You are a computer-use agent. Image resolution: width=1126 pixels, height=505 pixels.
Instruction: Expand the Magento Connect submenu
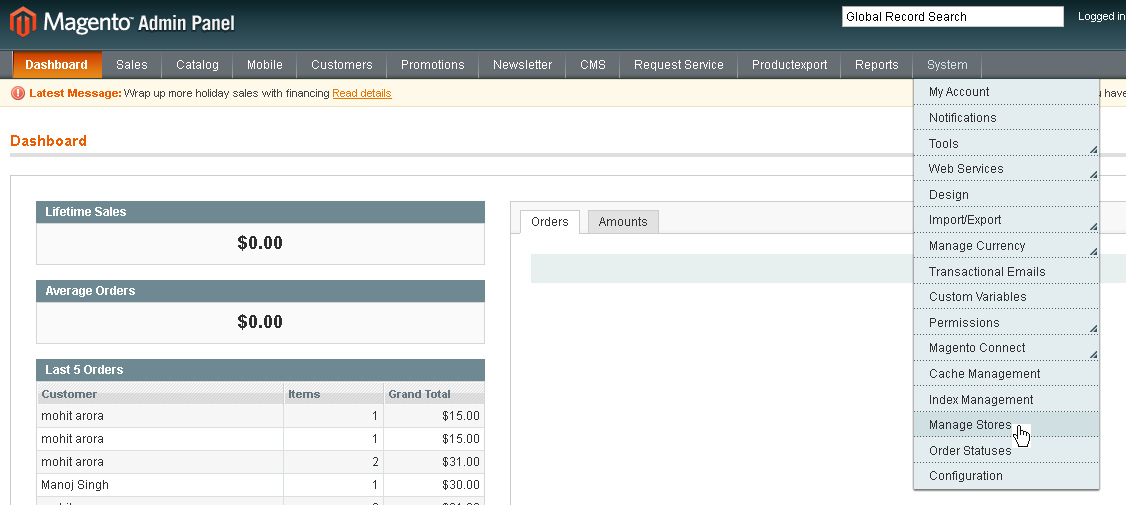pos(1006,348)
